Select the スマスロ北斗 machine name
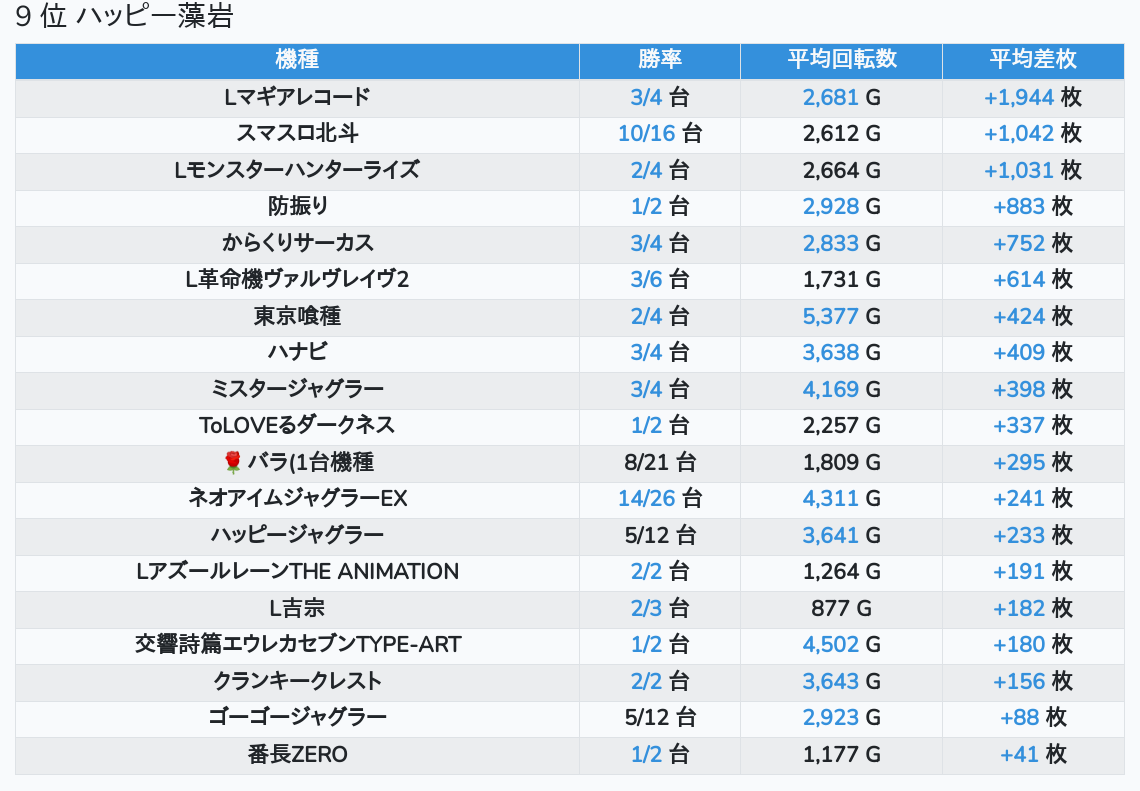The image size is (1140, 791). (297, 133)
